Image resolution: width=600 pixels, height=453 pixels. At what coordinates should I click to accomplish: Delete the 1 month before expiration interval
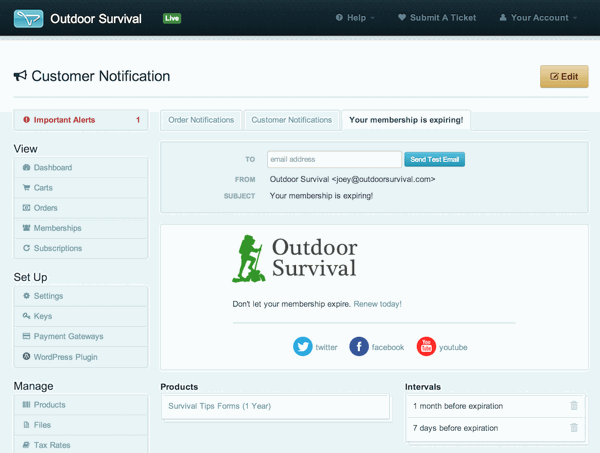tap(574, 406)
